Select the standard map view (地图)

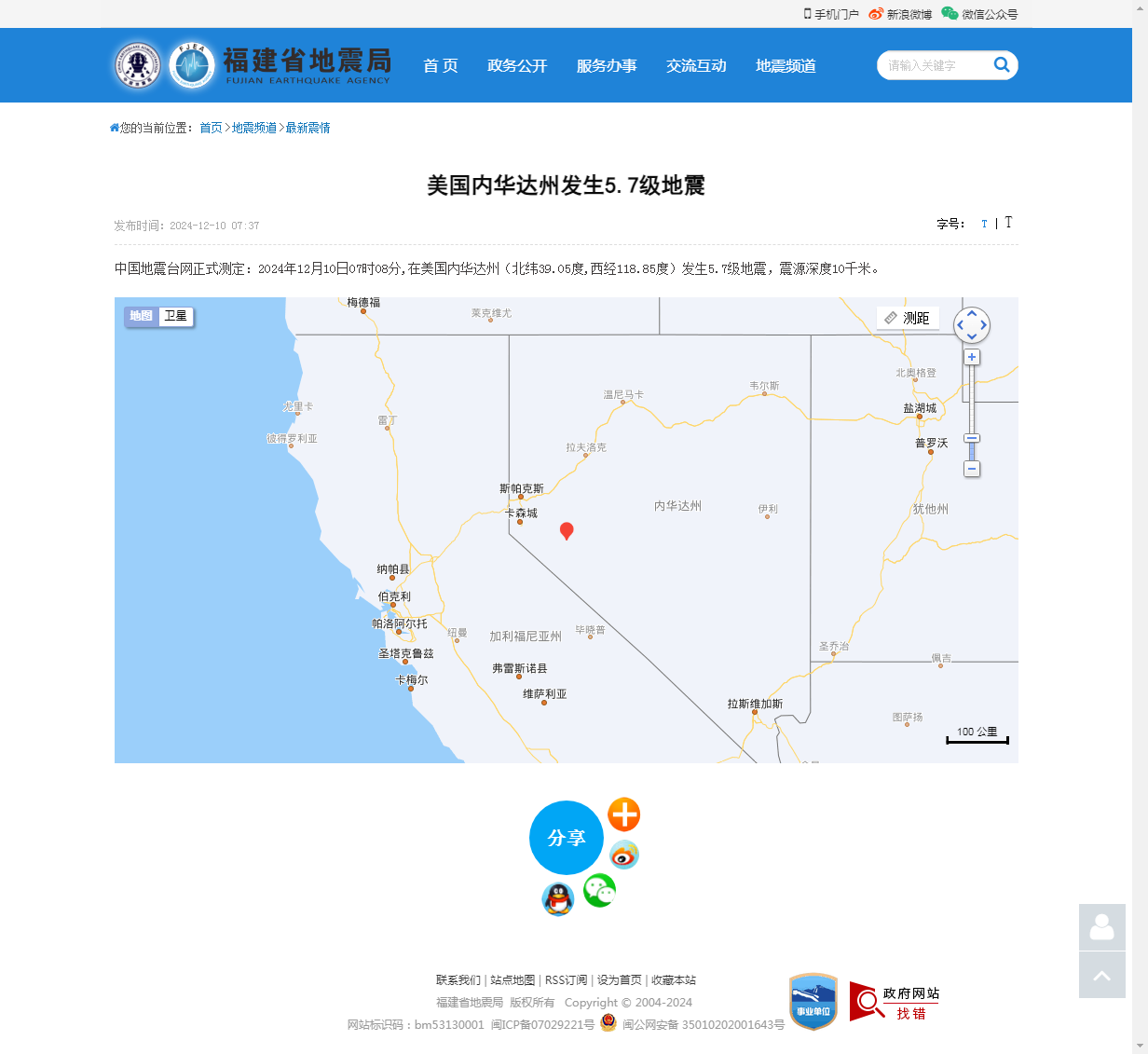tap(141, 316)
